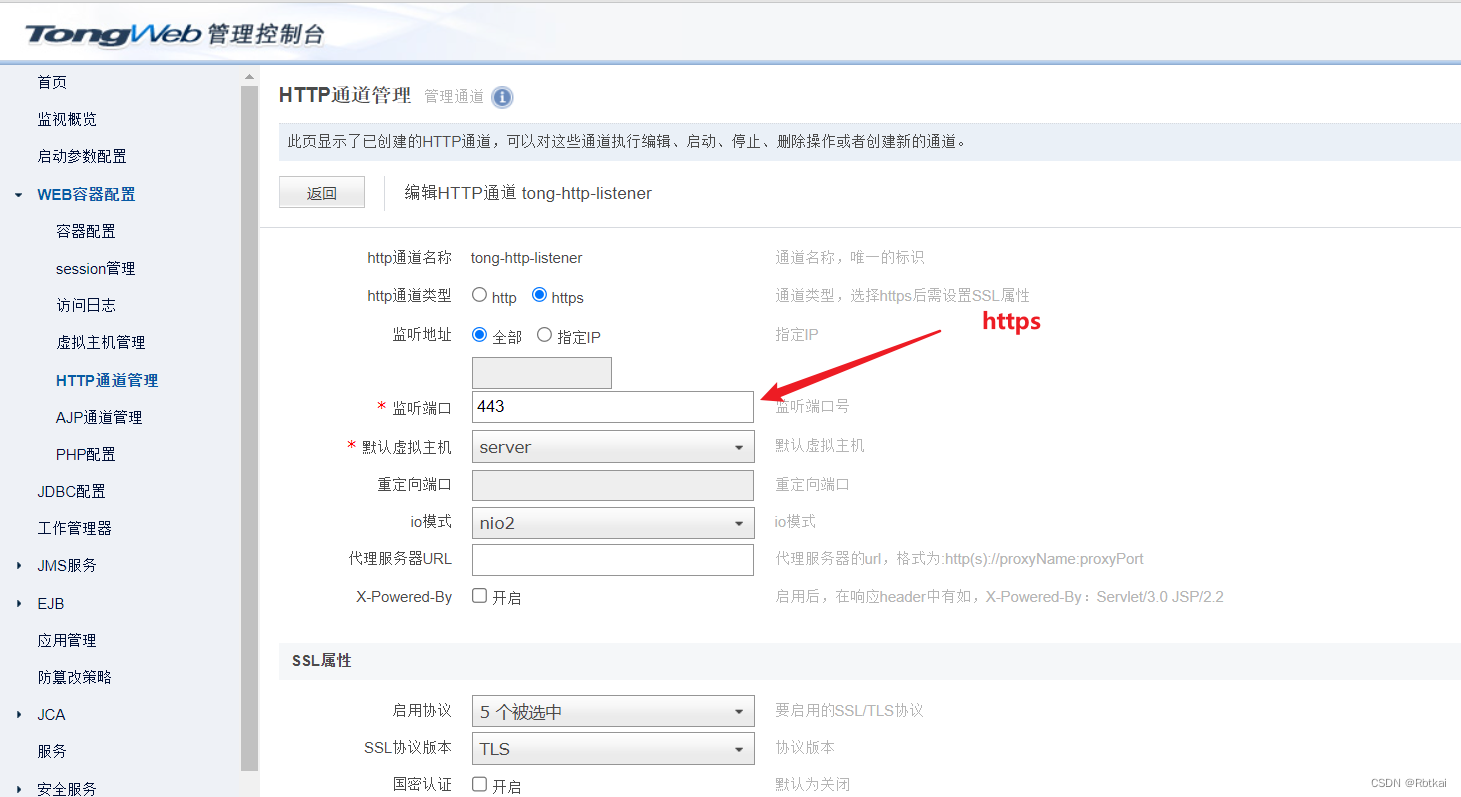This screenshot has height=797, width=1461.
Task: Select the https channel type radio
Action: pyautogui.click(x=540, y=295)
